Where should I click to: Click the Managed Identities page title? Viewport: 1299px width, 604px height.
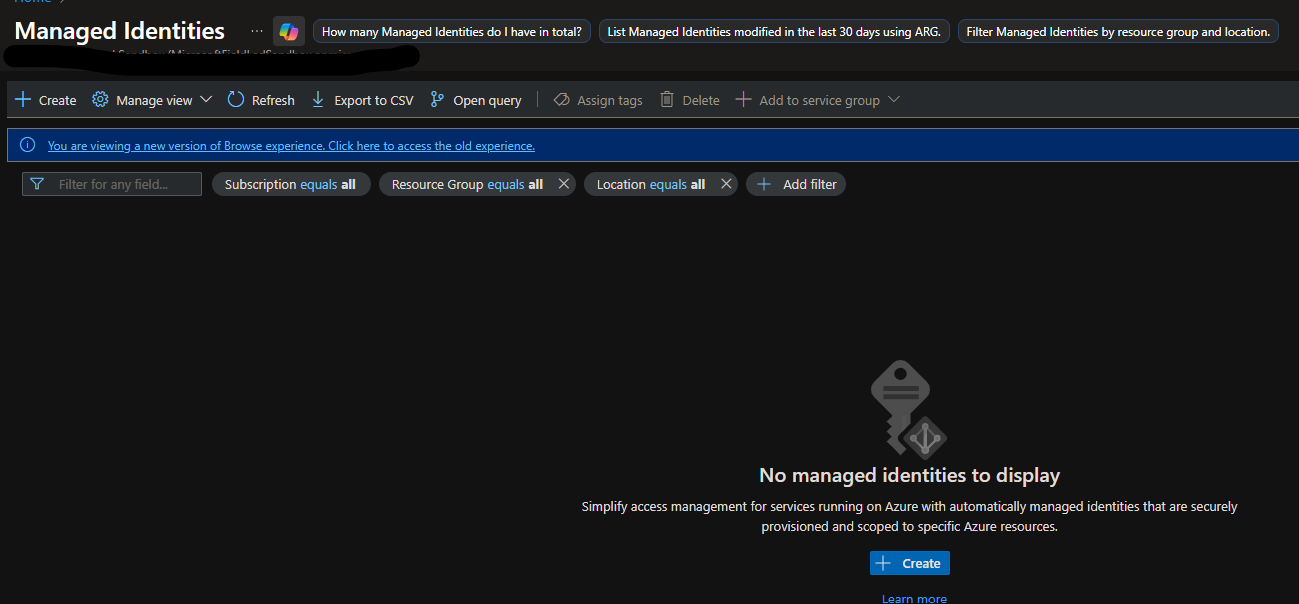119,31
